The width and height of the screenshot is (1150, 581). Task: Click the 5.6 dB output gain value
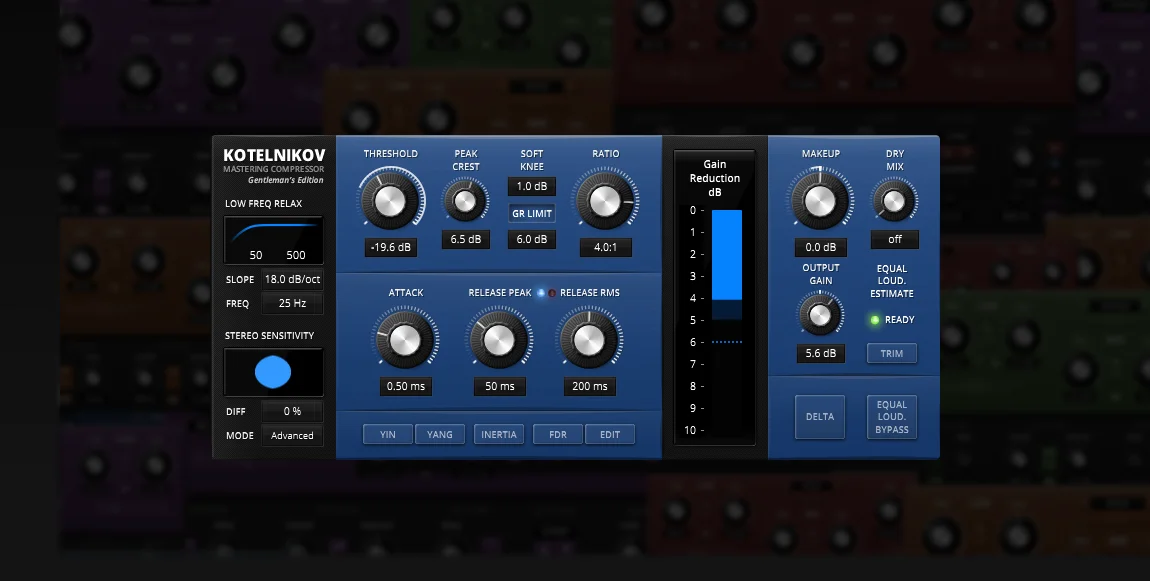pos(821,353)
